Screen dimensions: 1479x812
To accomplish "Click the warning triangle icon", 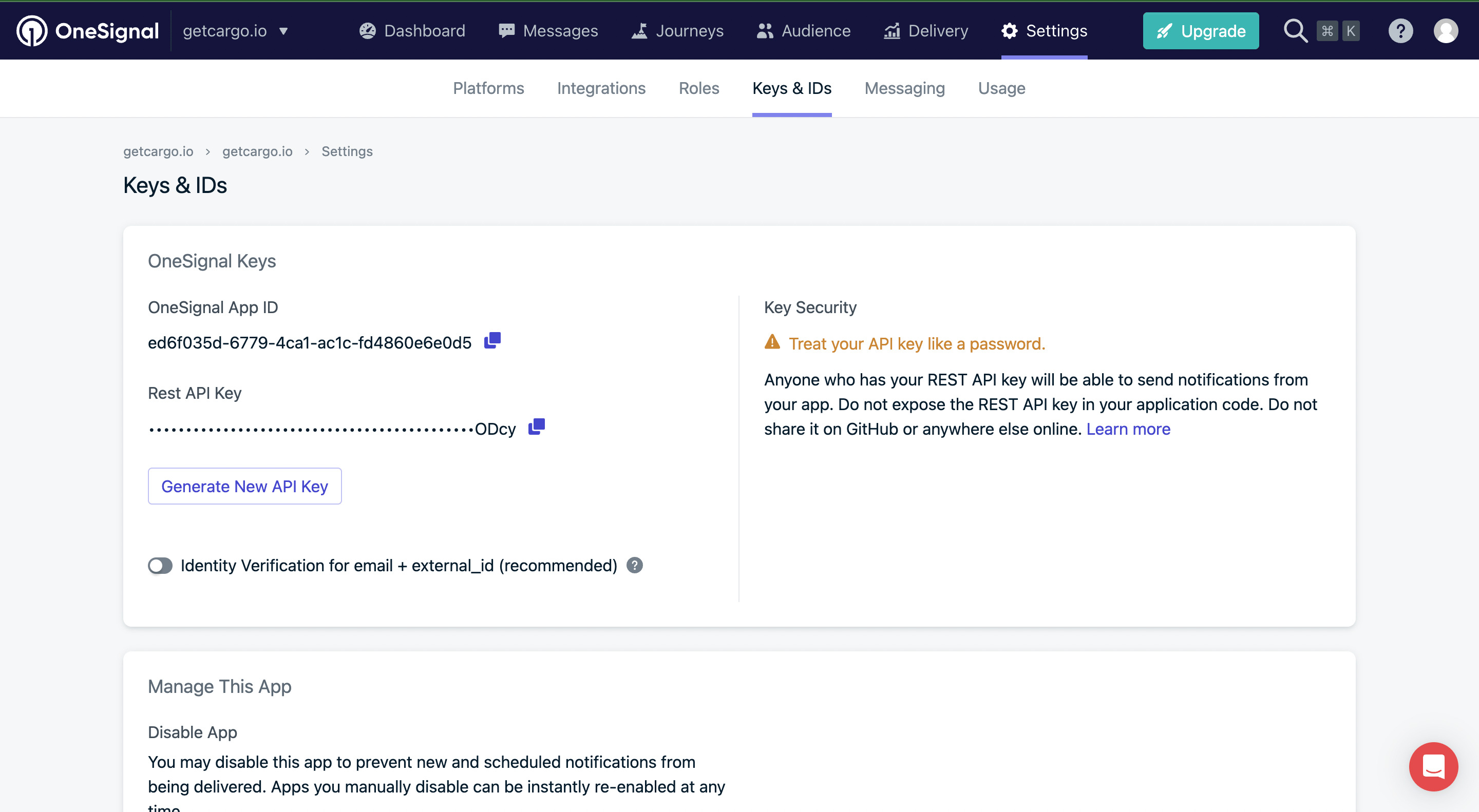I will 772,342.
